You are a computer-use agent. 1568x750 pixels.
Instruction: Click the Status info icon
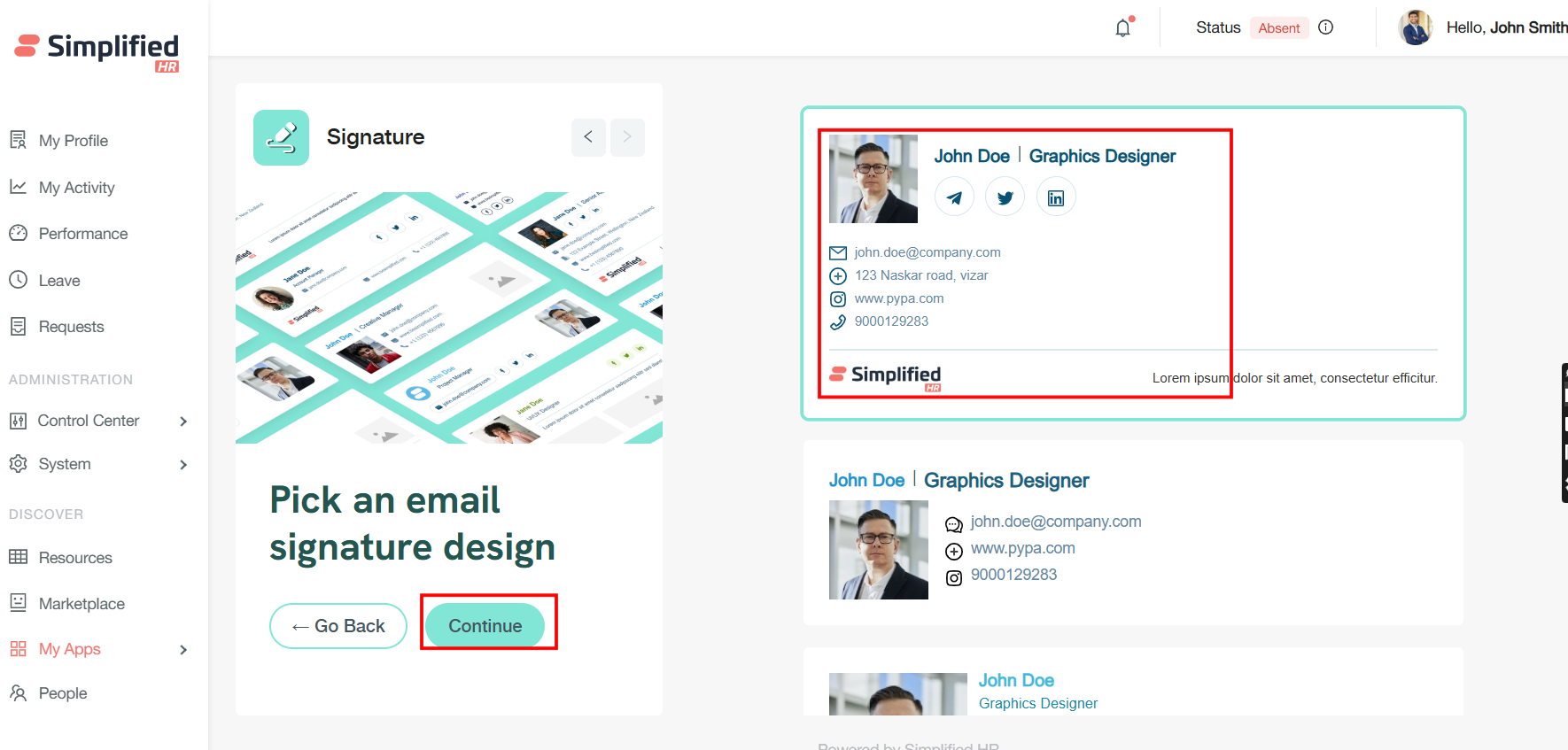(x=1325, y=27)
